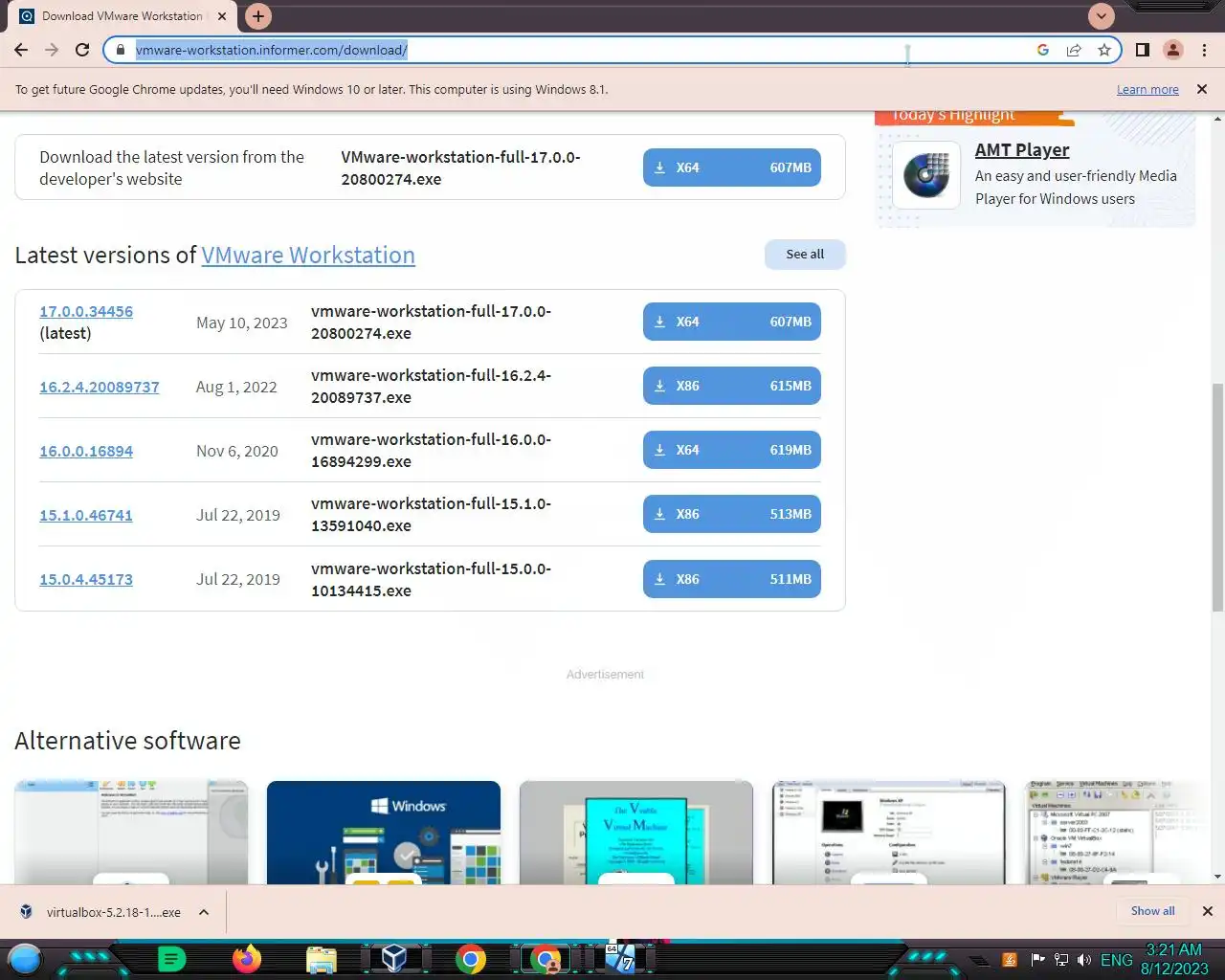Close the downloads bar
This screenshot has height=980, width=1225.
pos(1207,911)
